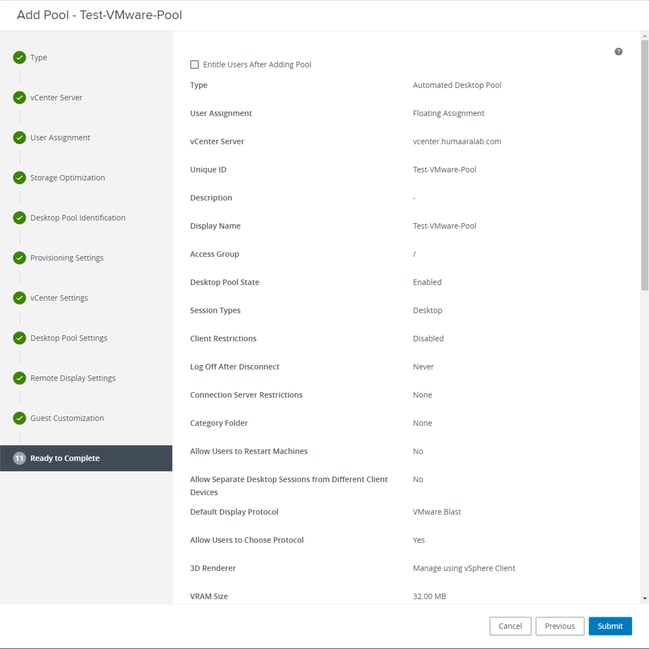Switch to the vCenter Settings step
Image resolution: width=649 pixels, height=649 pixels.
tap(59, 298)
